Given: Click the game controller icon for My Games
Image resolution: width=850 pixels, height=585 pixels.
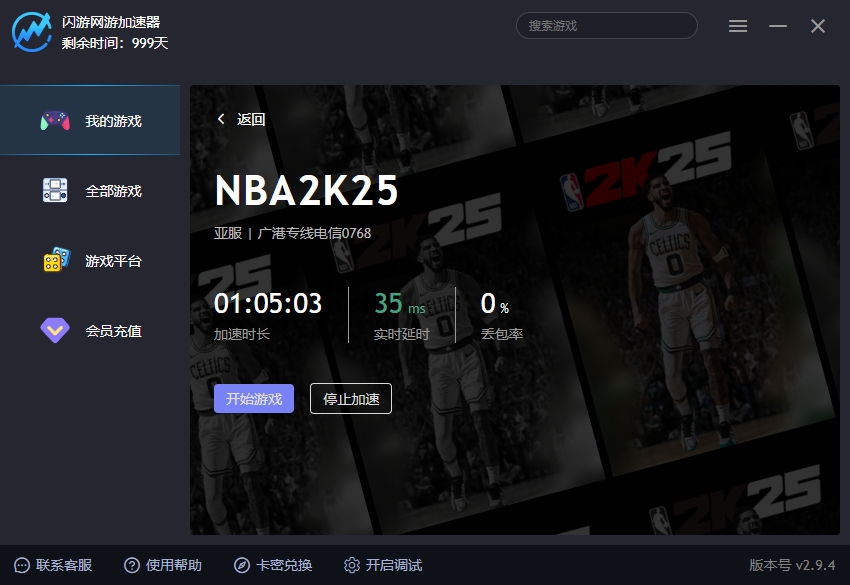Looking at the screenshot, I should pos(55,121).
